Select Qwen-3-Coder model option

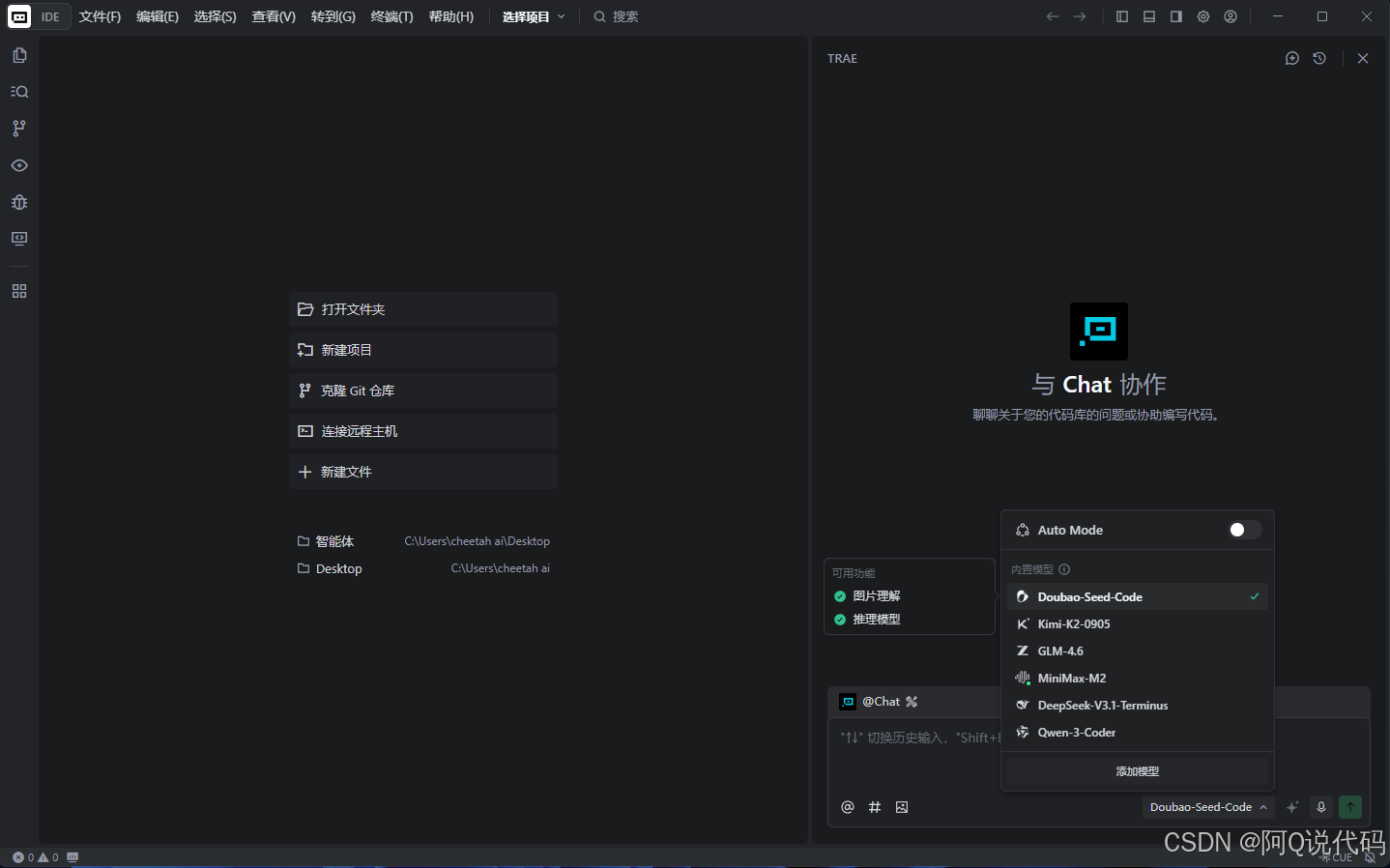(1138, 732)
